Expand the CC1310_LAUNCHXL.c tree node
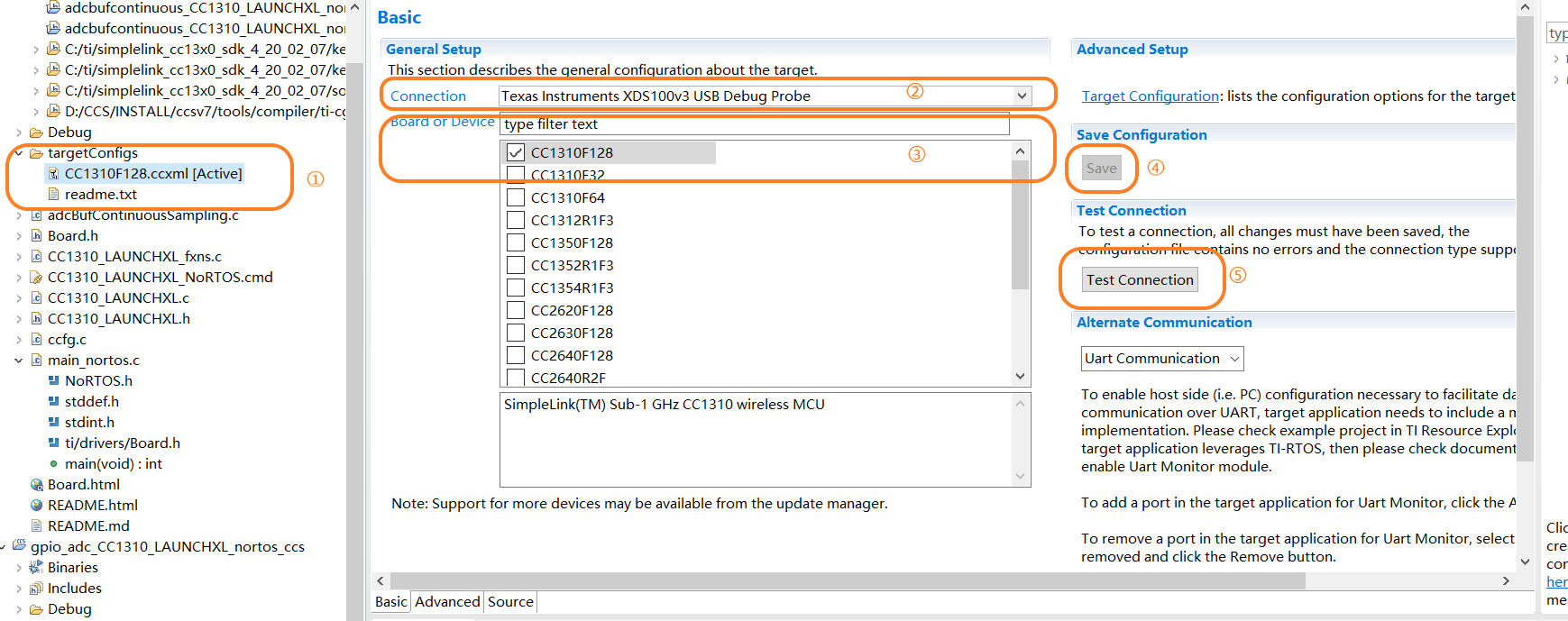1568x621 pixels. tap(19, 298)
